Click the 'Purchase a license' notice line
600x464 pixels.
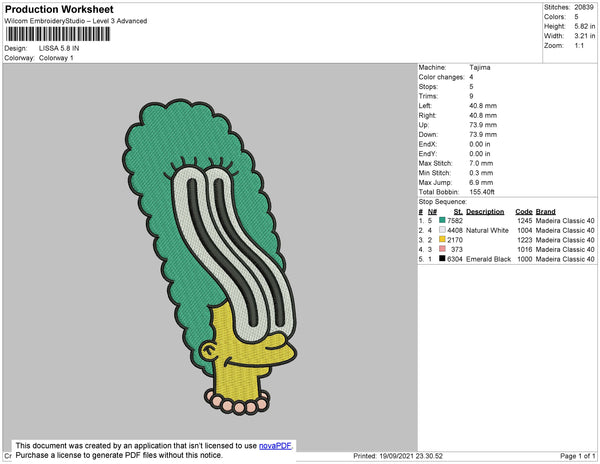pyautogui.click(x=119, y=455)
